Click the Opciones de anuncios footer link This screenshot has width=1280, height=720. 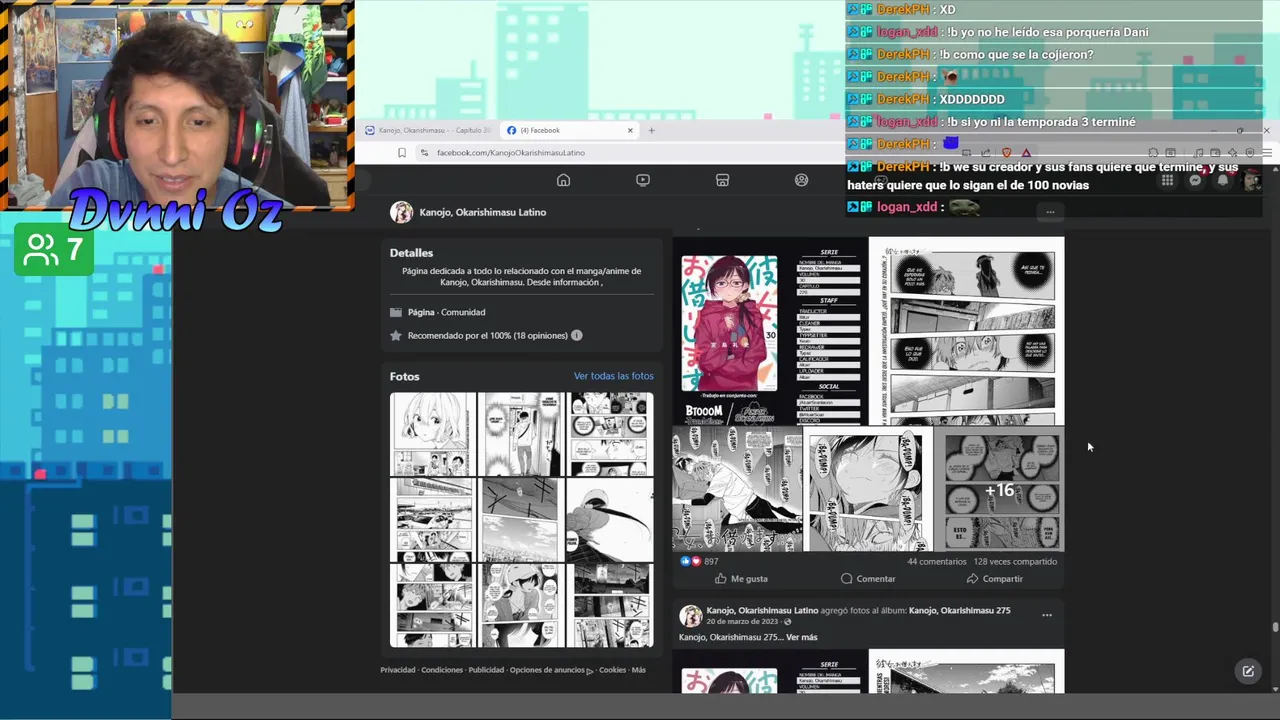pyautogui.click(x=551, y=670)
